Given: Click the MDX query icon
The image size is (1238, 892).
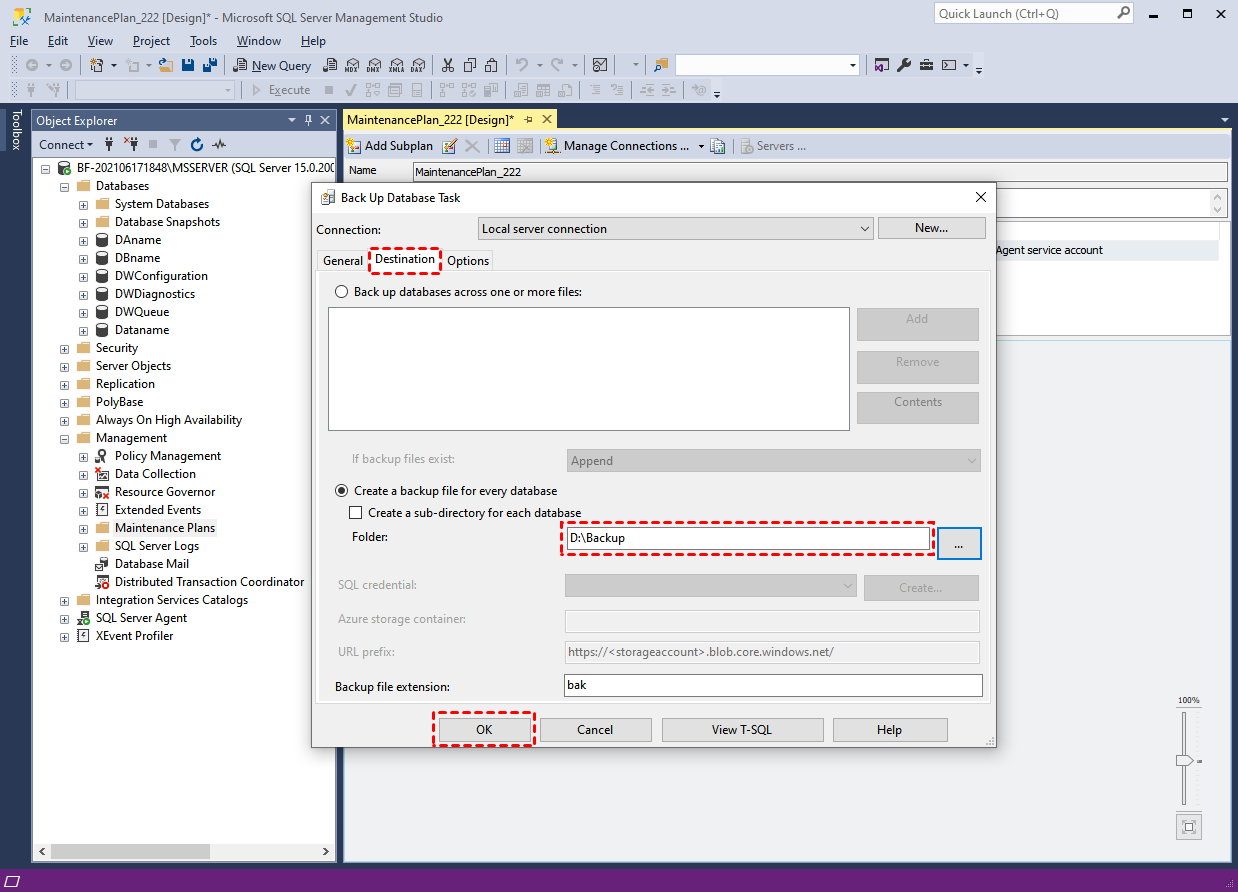Looking at the screenshot, I should (x=352, y=65).
